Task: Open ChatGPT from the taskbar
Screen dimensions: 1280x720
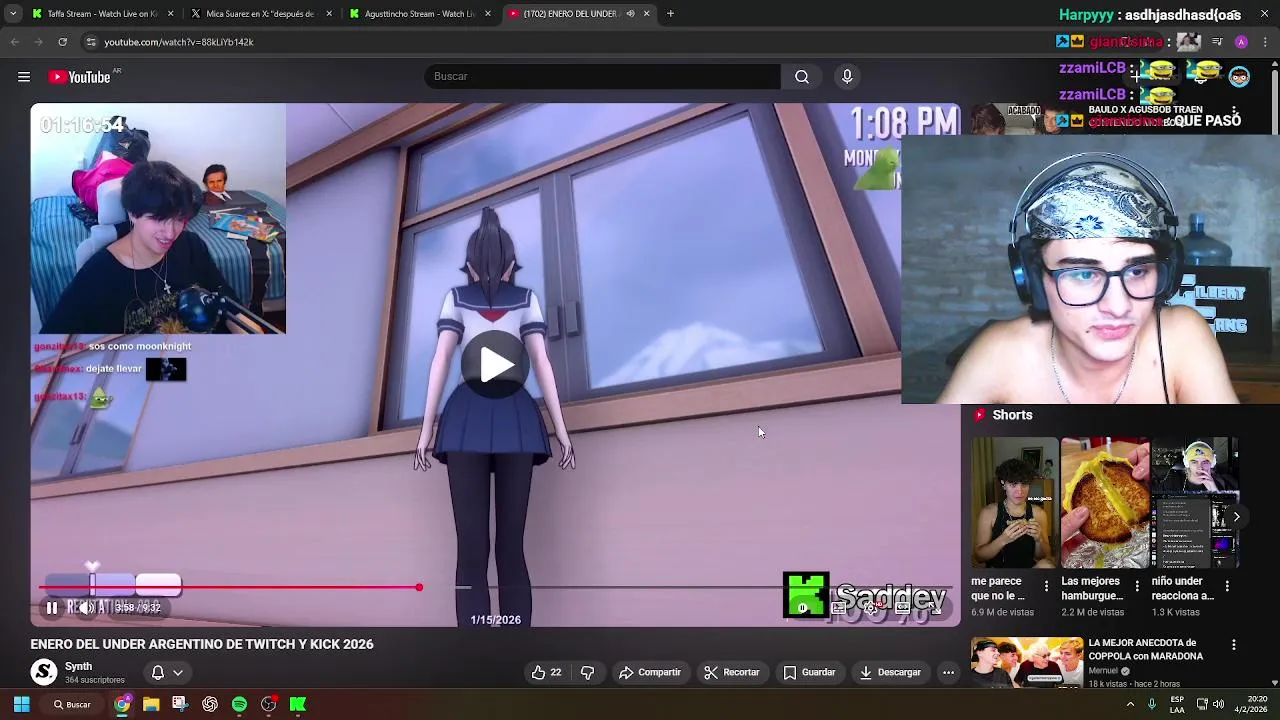Action: click(x=209, y=704)
